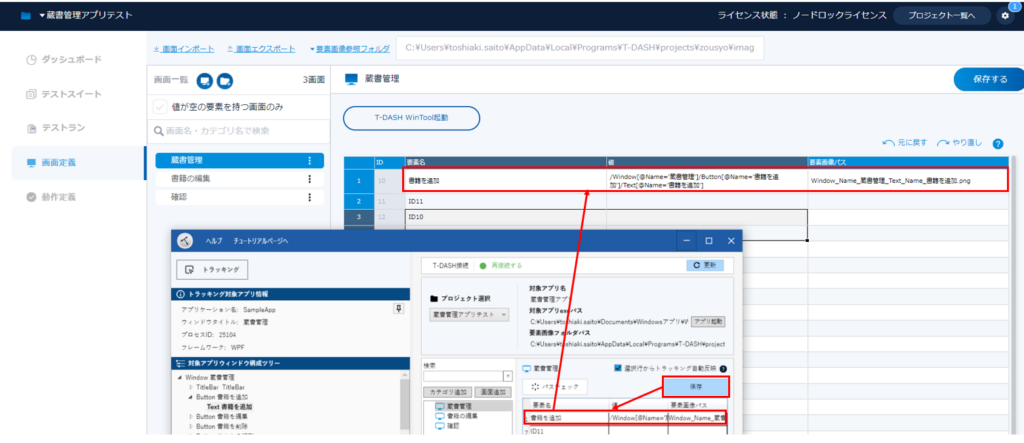Image resolution: width=1024 pixels, height=443 pixels.
Task: Click the 保存する button
Action: coord(981,79)
